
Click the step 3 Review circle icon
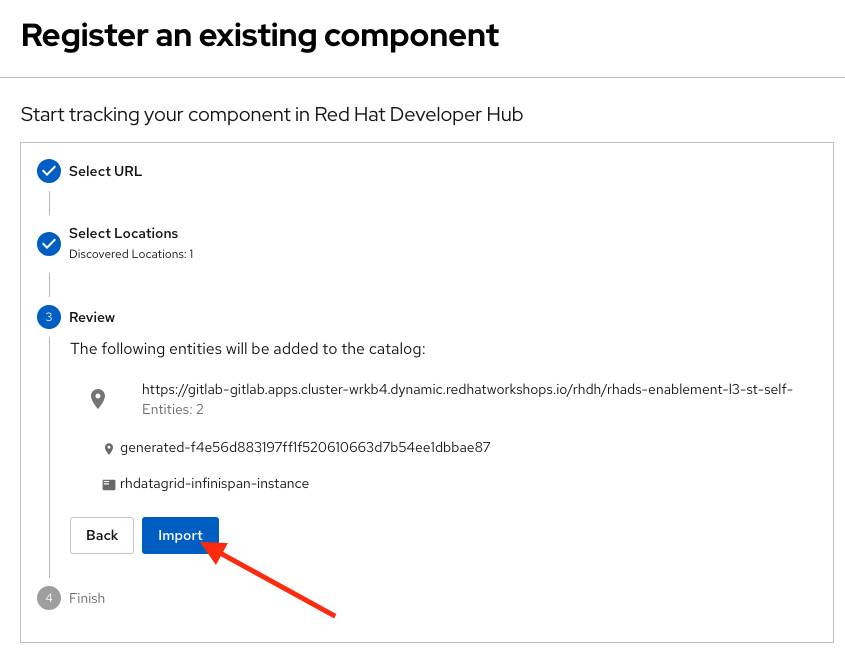tap(49, 317)
